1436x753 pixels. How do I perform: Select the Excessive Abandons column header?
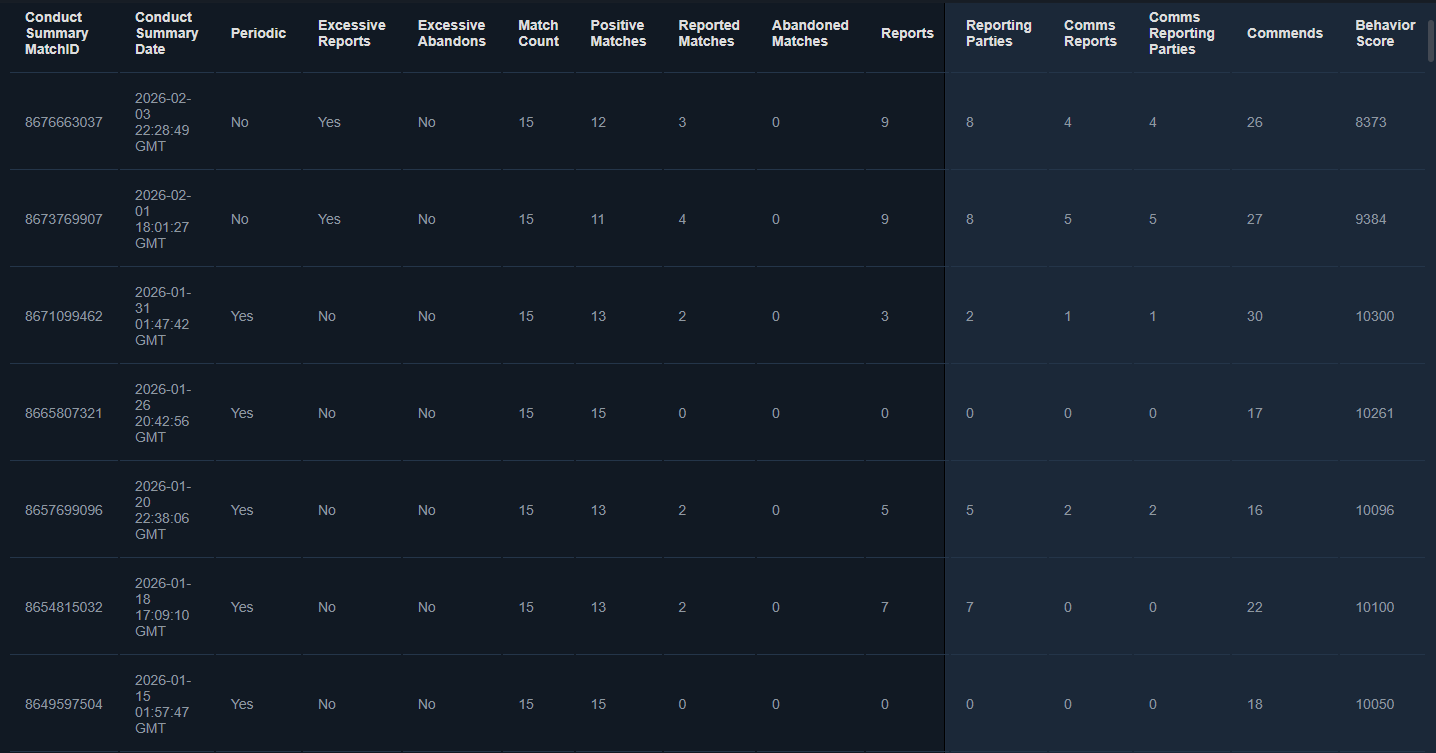pos(451,33)
